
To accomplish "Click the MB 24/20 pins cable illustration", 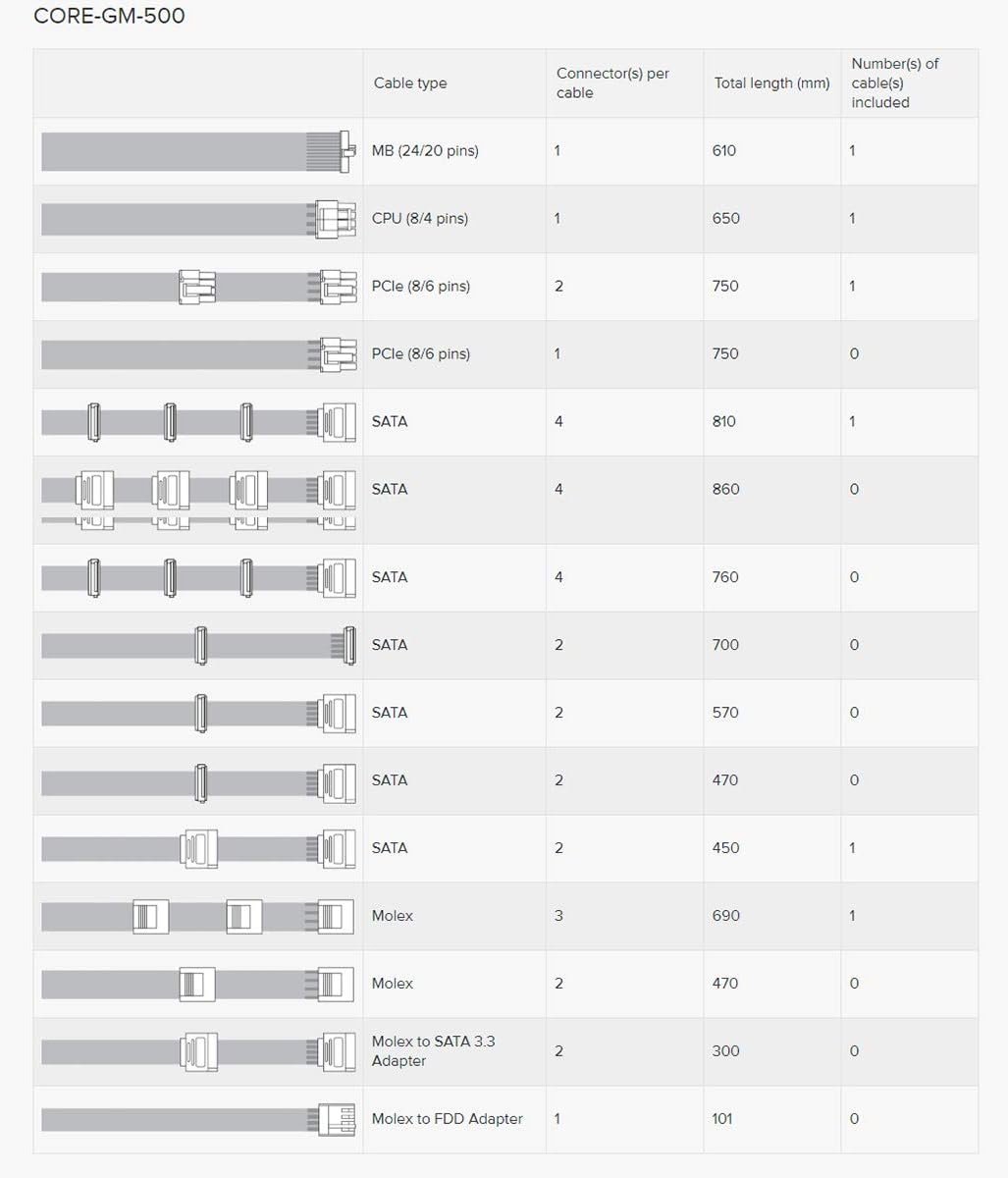I will pyautogui.click(x=197, y=151).
